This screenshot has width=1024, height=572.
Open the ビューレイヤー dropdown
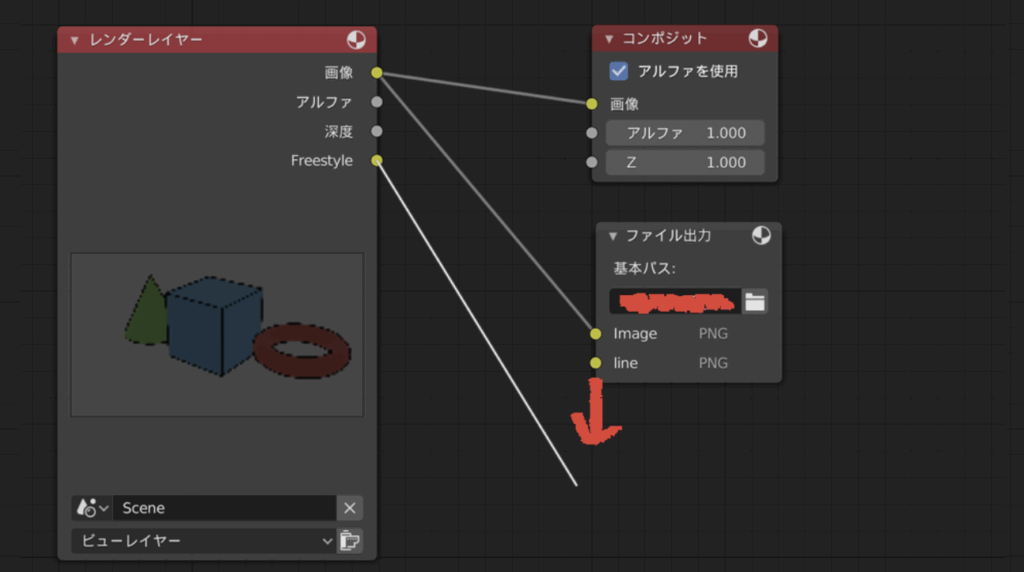point(202,541)
